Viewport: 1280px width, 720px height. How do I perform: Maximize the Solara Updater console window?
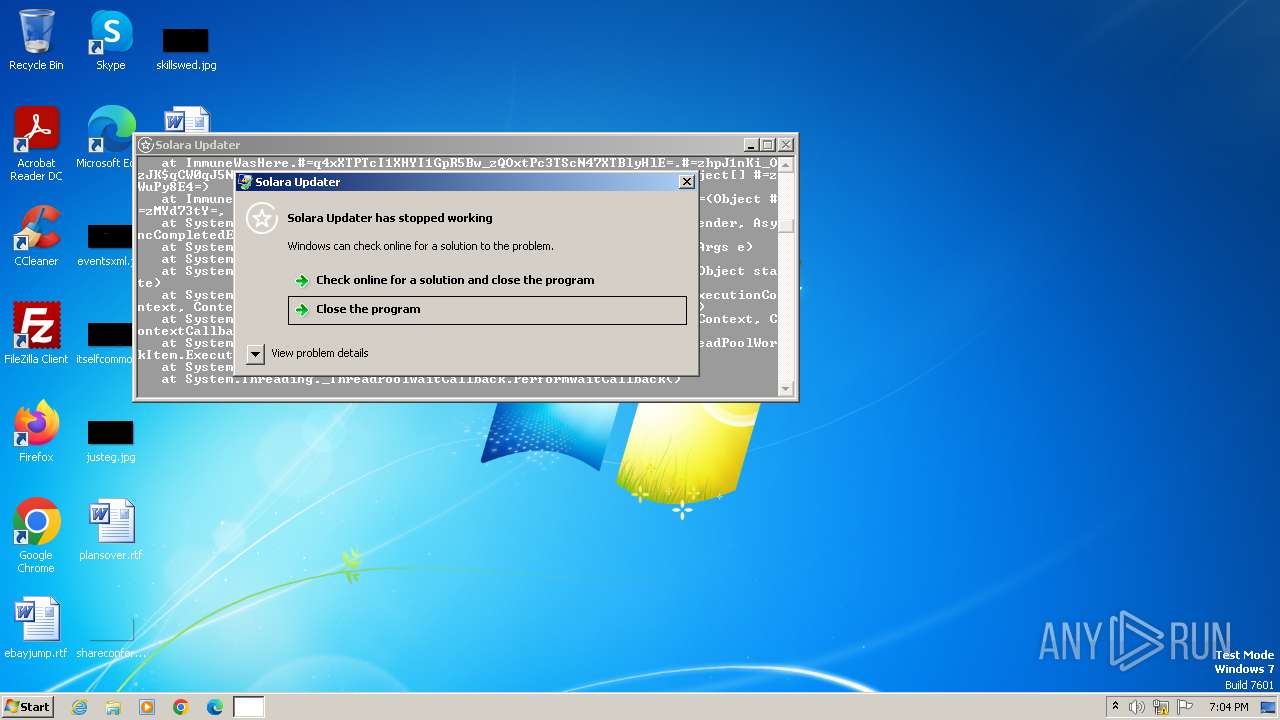[767, 145]
